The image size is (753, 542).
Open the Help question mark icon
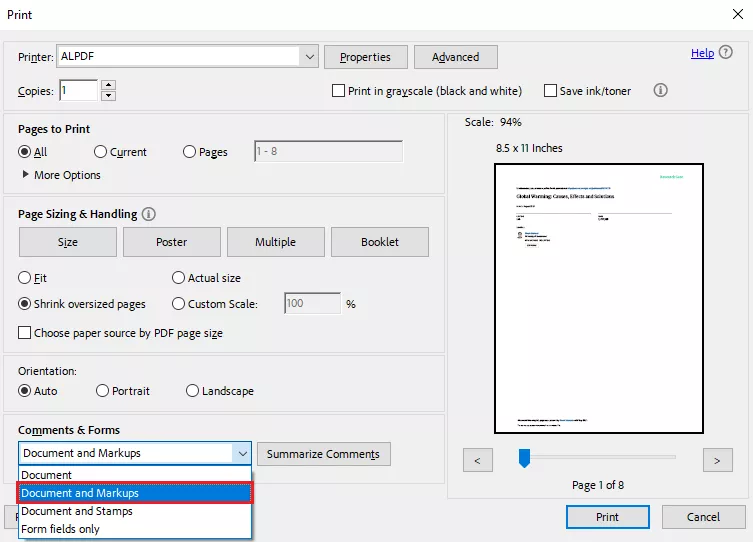pos(726,52)
